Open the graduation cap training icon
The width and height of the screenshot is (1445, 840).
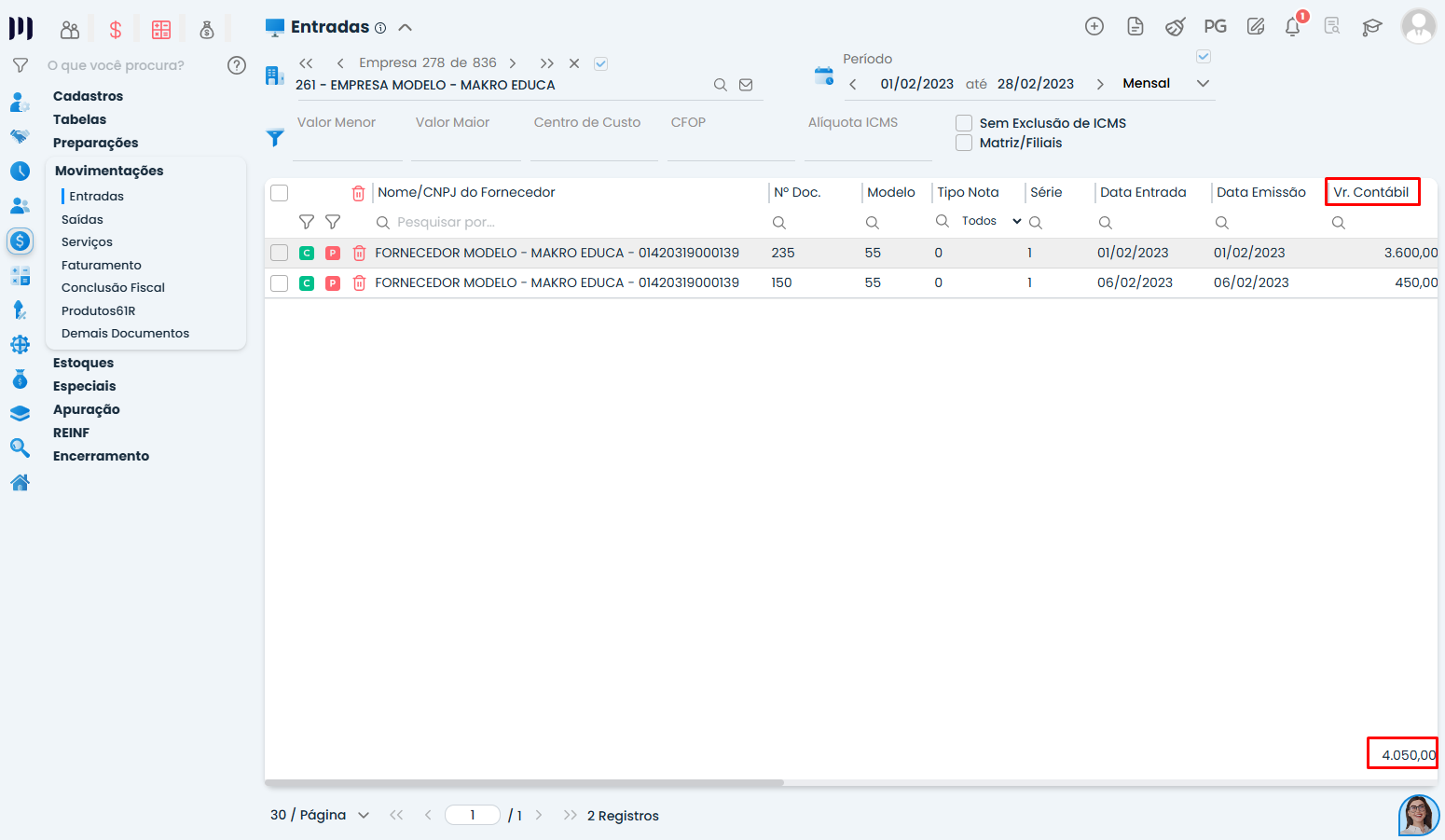(x=1371, y=27)
